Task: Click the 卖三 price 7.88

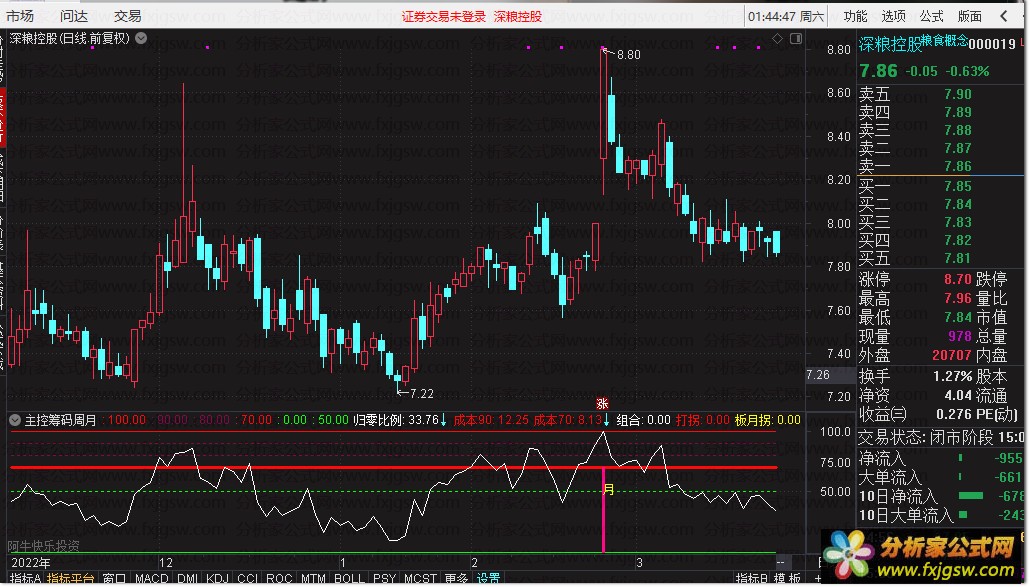Action: 958,130
